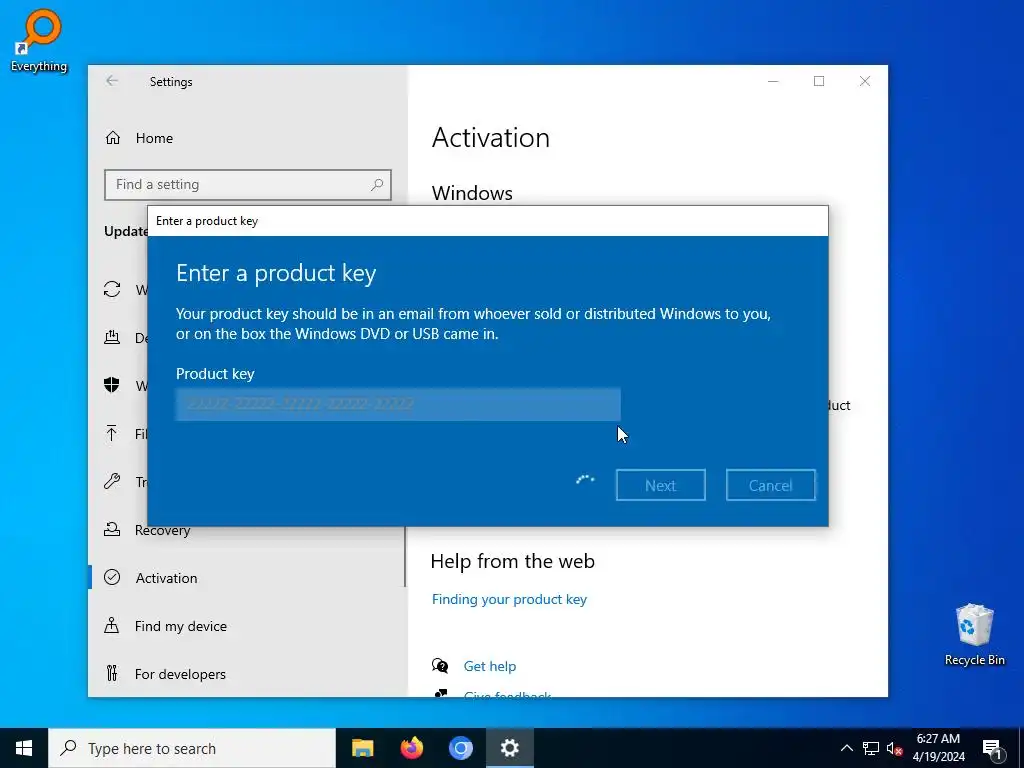Close the Settings window
Screen dimensions: 1024x768
pos(865,81)
